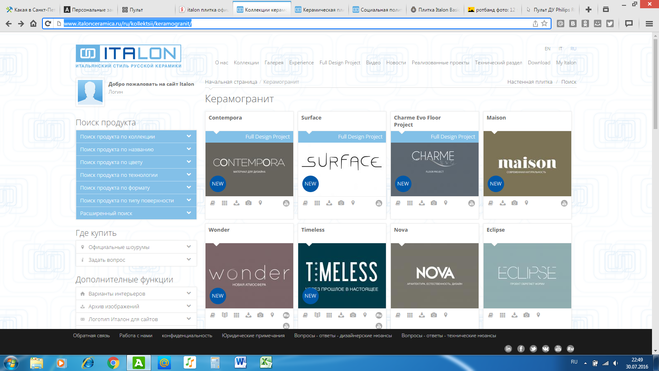
Task: Expand 'Расширенный поиск' panel
Action: point(136,213)
